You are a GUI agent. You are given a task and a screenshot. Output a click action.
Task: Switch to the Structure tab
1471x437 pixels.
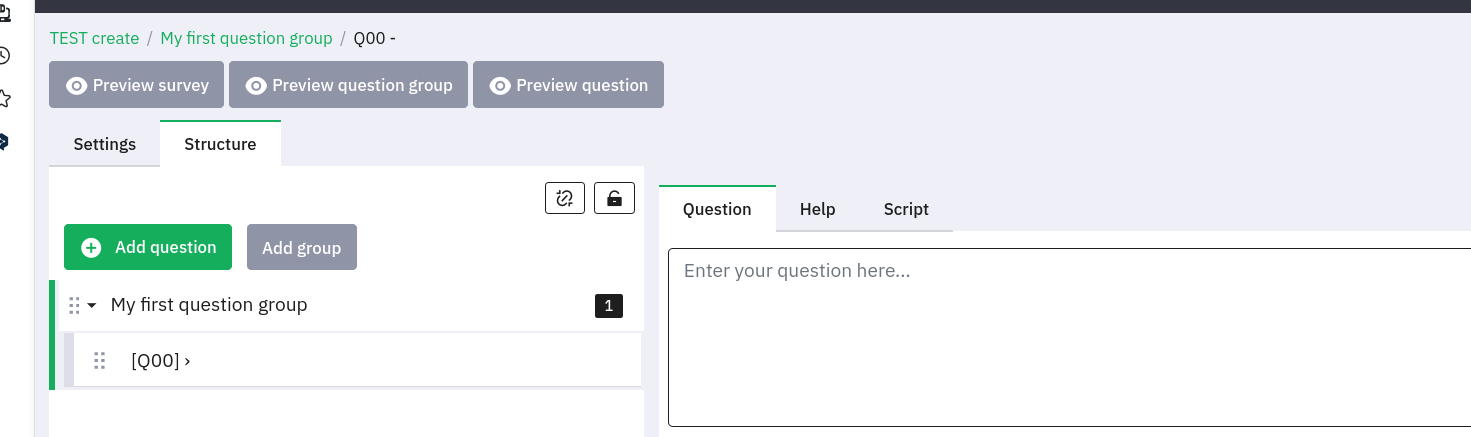(220, 144)
